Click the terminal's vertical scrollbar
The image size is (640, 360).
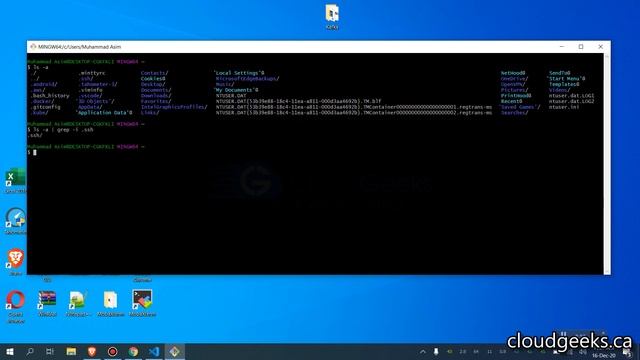607,163
